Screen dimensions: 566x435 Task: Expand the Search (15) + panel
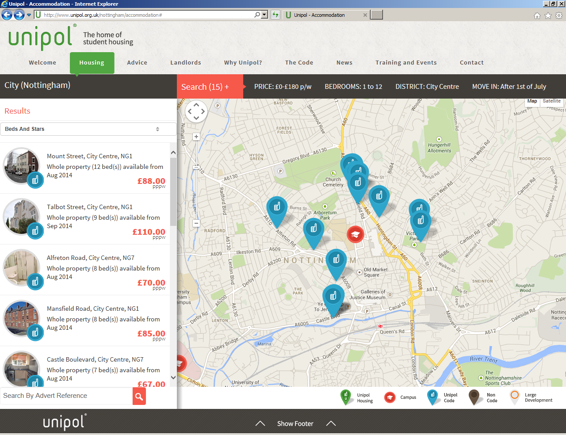pyautogui.click(x=210, y=87)
